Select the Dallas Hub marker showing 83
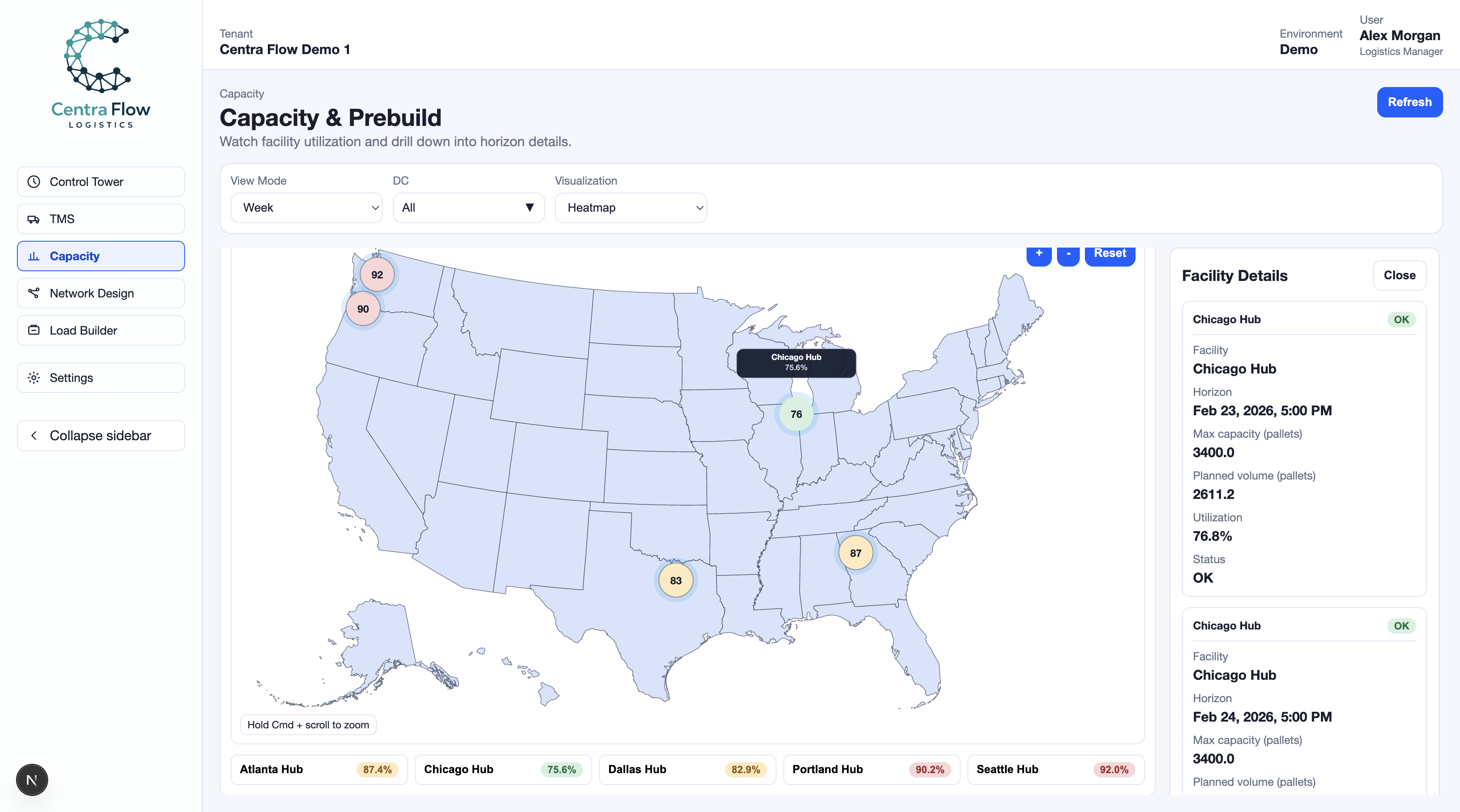1460x812 pixels. click(675, 580)
